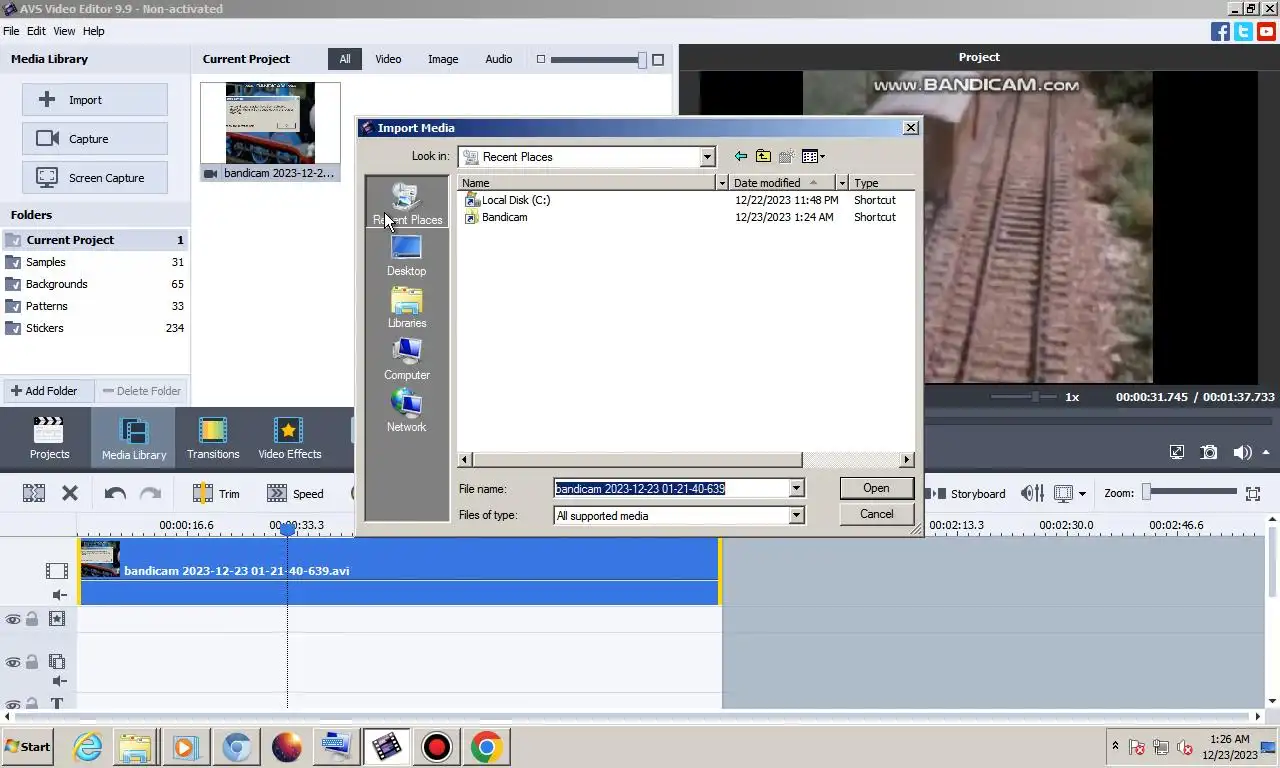
Task: Expand hidden system tray icons
Action: [1115, 747]
